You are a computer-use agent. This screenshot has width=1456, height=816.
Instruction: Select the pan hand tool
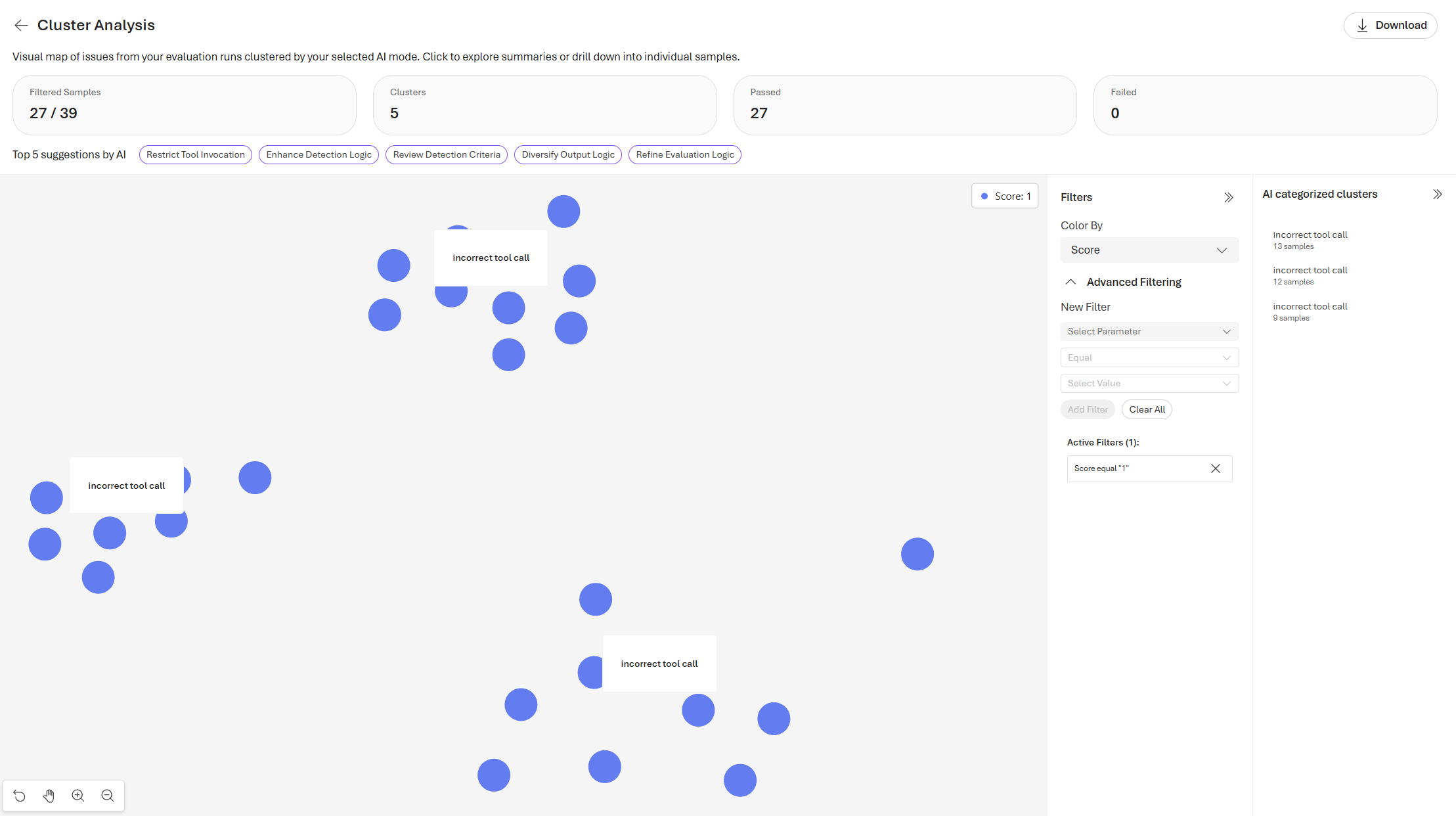pyautogui.click(x=49, y=795)
